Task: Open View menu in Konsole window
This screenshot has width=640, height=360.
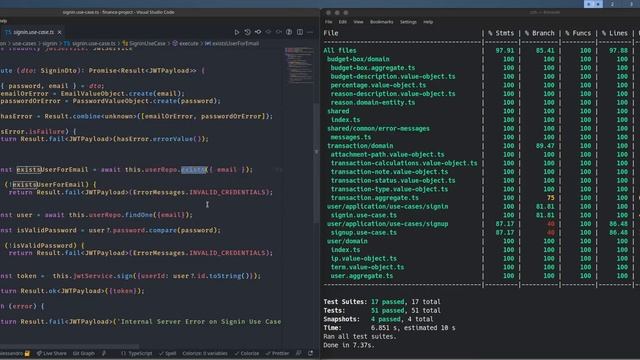Action: point(358,22)
